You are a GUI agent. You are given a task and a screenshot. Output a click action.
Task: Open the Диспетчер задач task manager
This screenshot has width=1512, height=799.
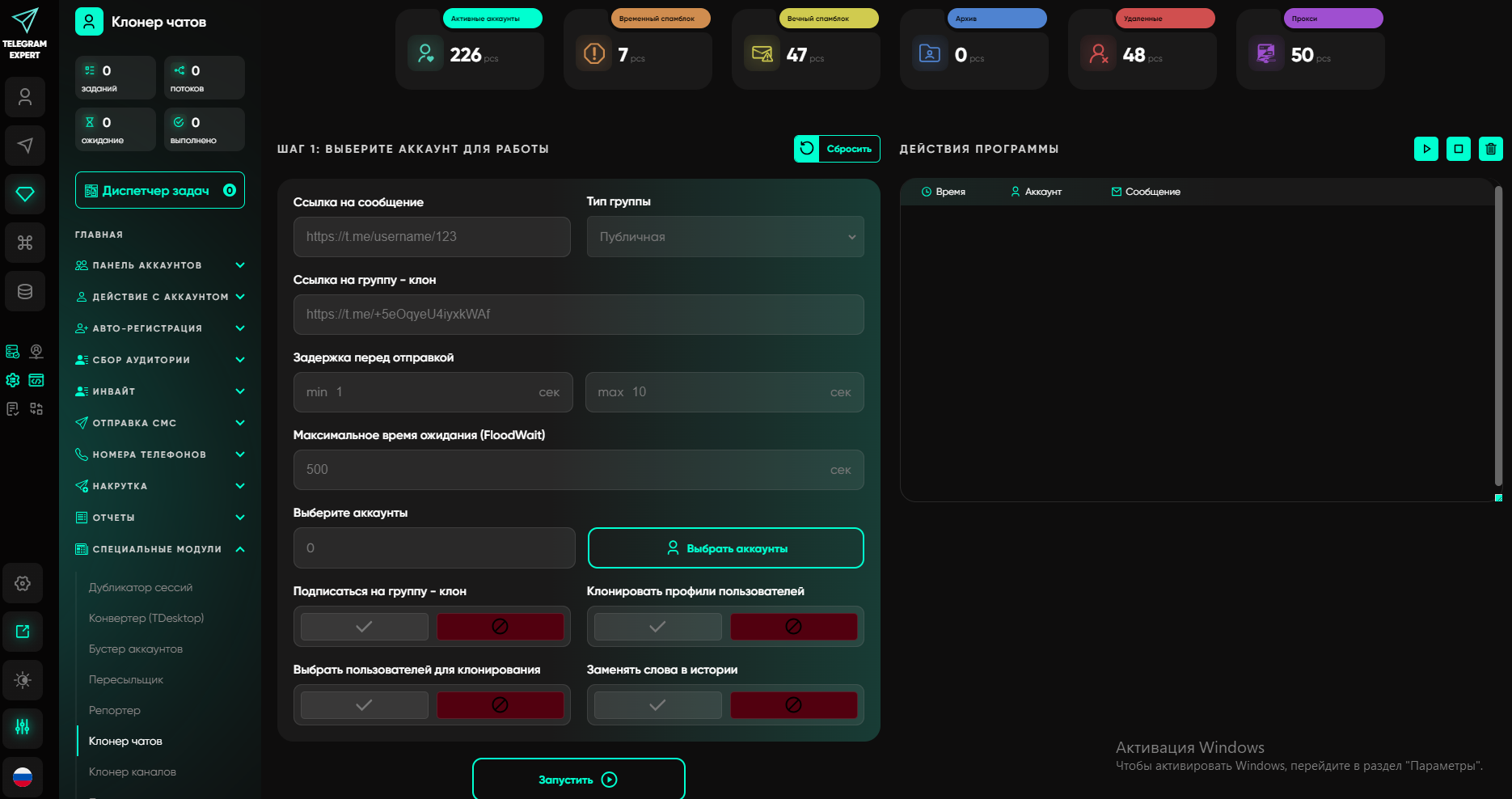click(160, 191)
